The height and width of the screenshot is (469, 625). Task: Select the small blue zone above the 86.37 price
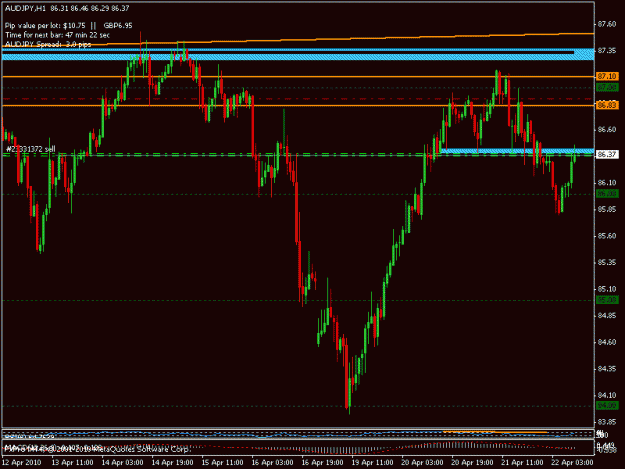[x=517, y=151]
